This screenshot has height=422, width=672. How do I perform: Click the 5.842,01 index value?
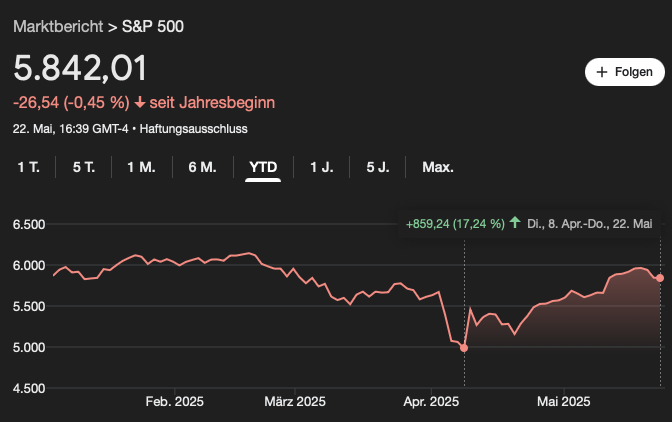80,68
